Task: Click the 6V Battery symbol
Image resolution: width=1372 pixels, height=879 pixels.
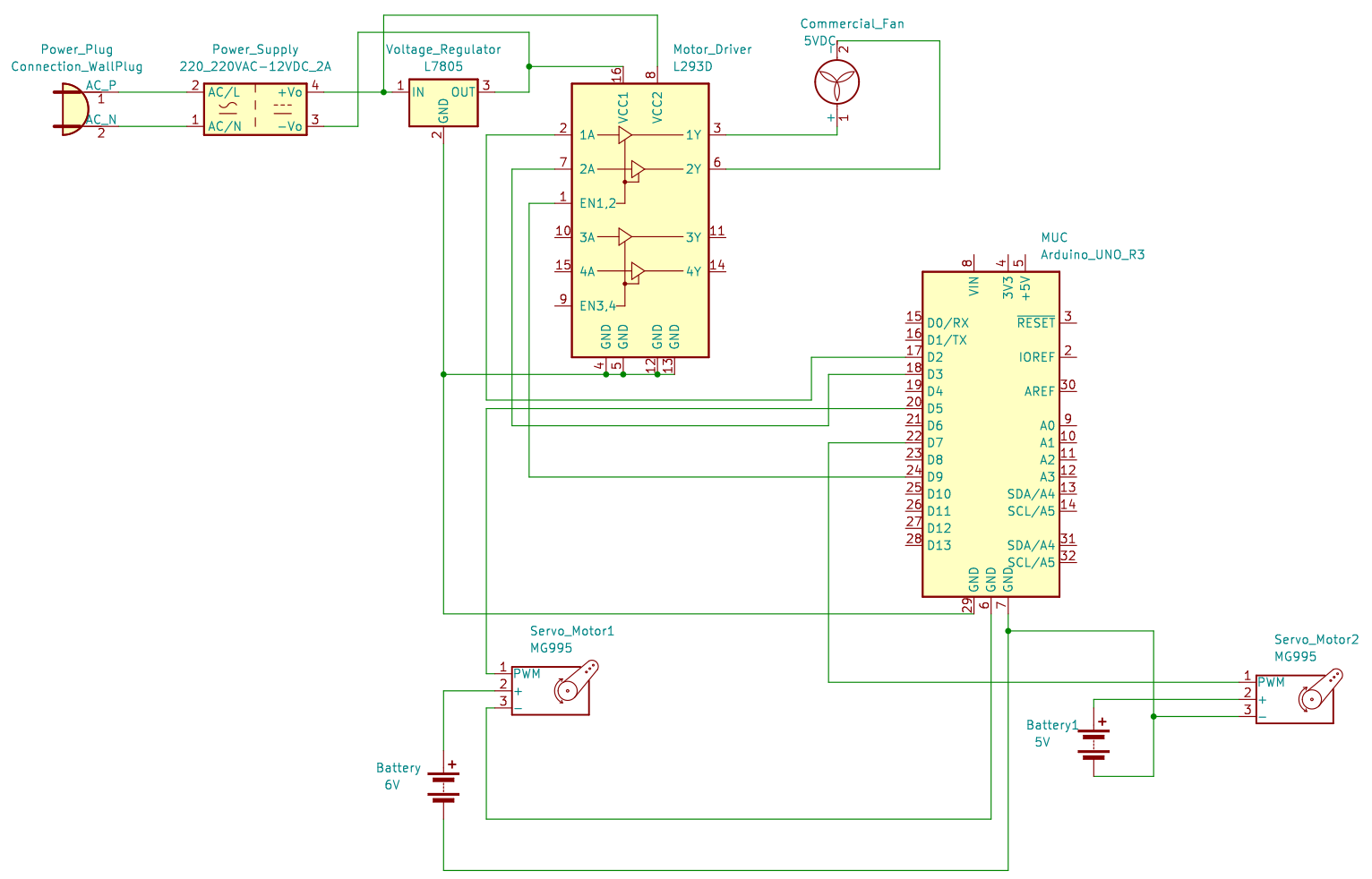Action: pos(443,785)
